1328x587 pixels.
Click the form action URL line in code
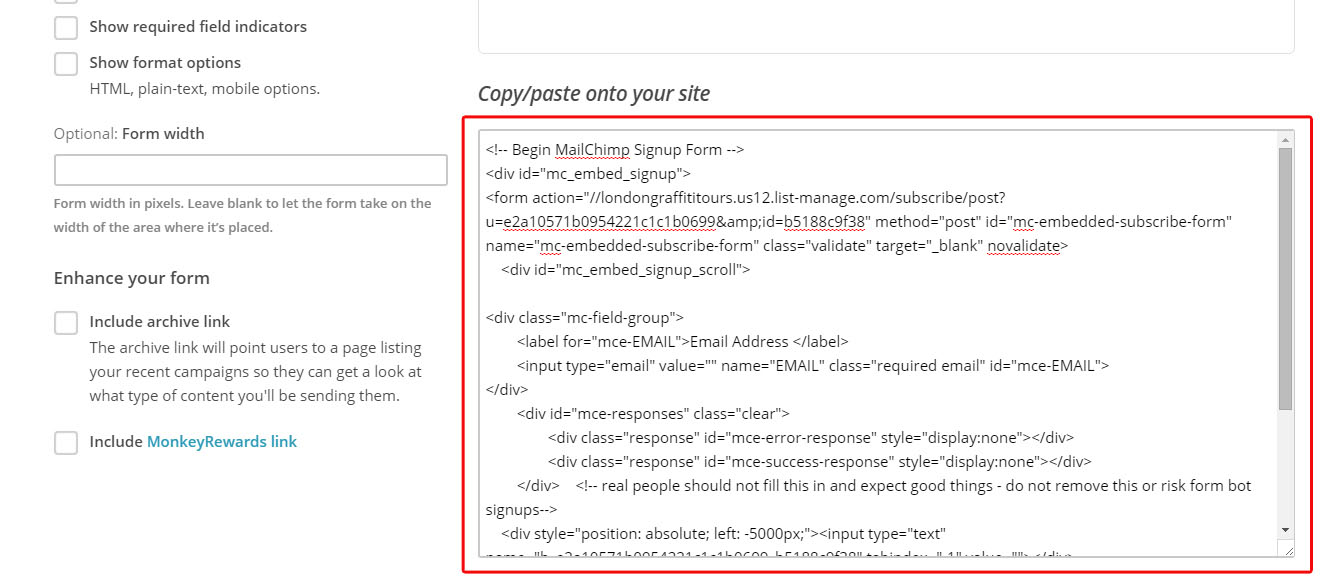pos(746,198)
